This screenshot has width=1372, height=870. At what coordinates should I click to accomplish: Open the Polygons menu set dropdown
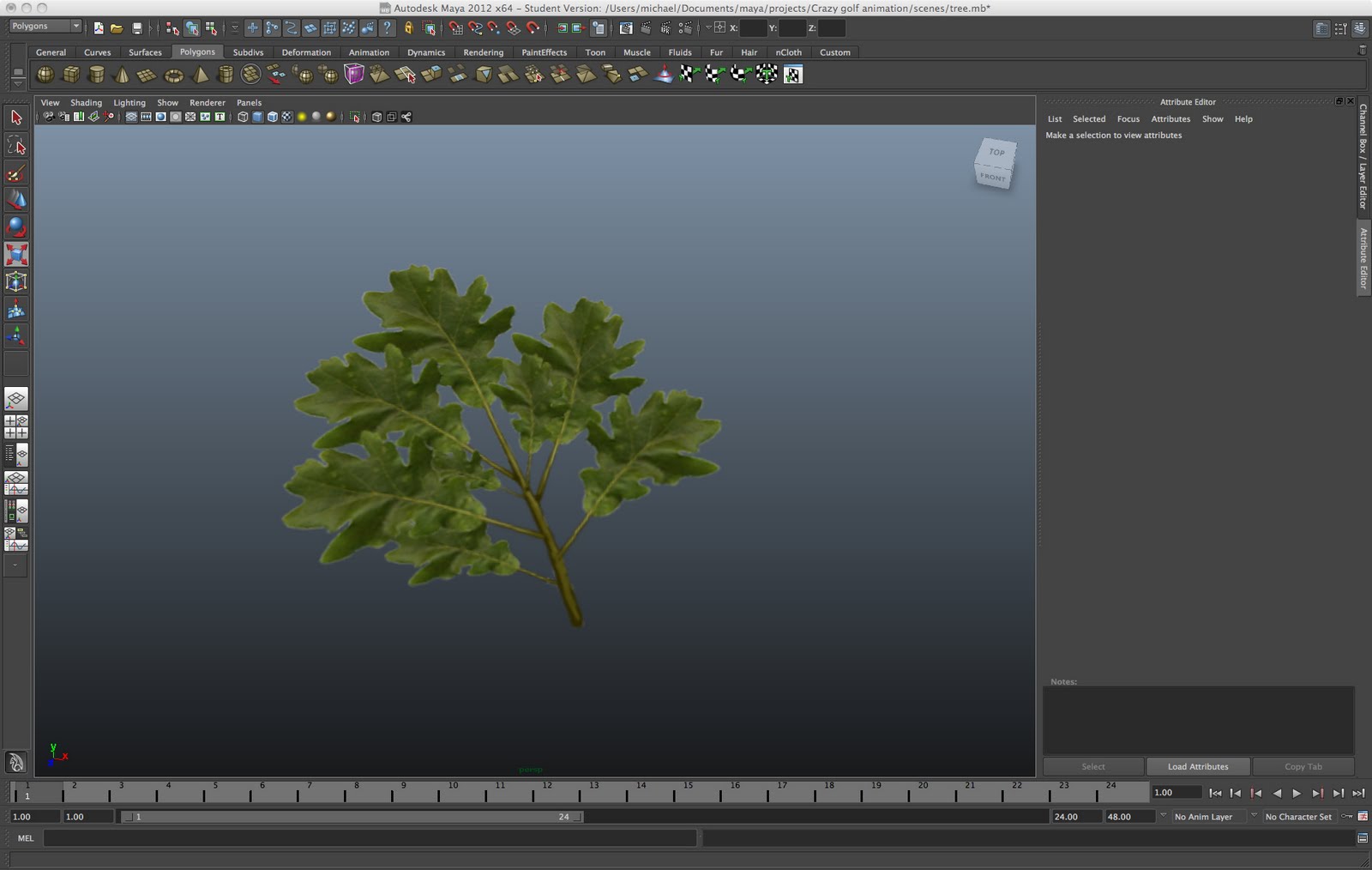pos(45,27)
